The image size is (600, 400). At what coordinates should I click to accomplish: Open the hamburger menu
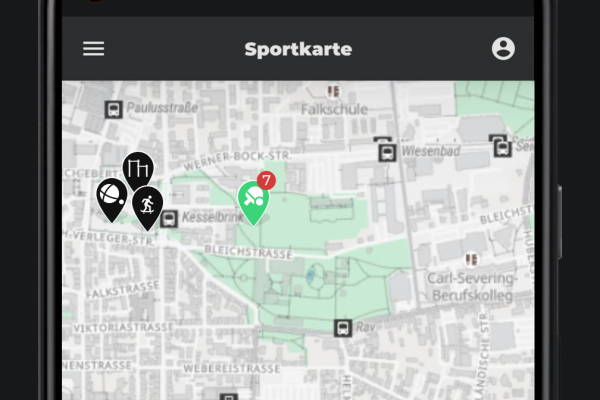(x=93, y=49)
